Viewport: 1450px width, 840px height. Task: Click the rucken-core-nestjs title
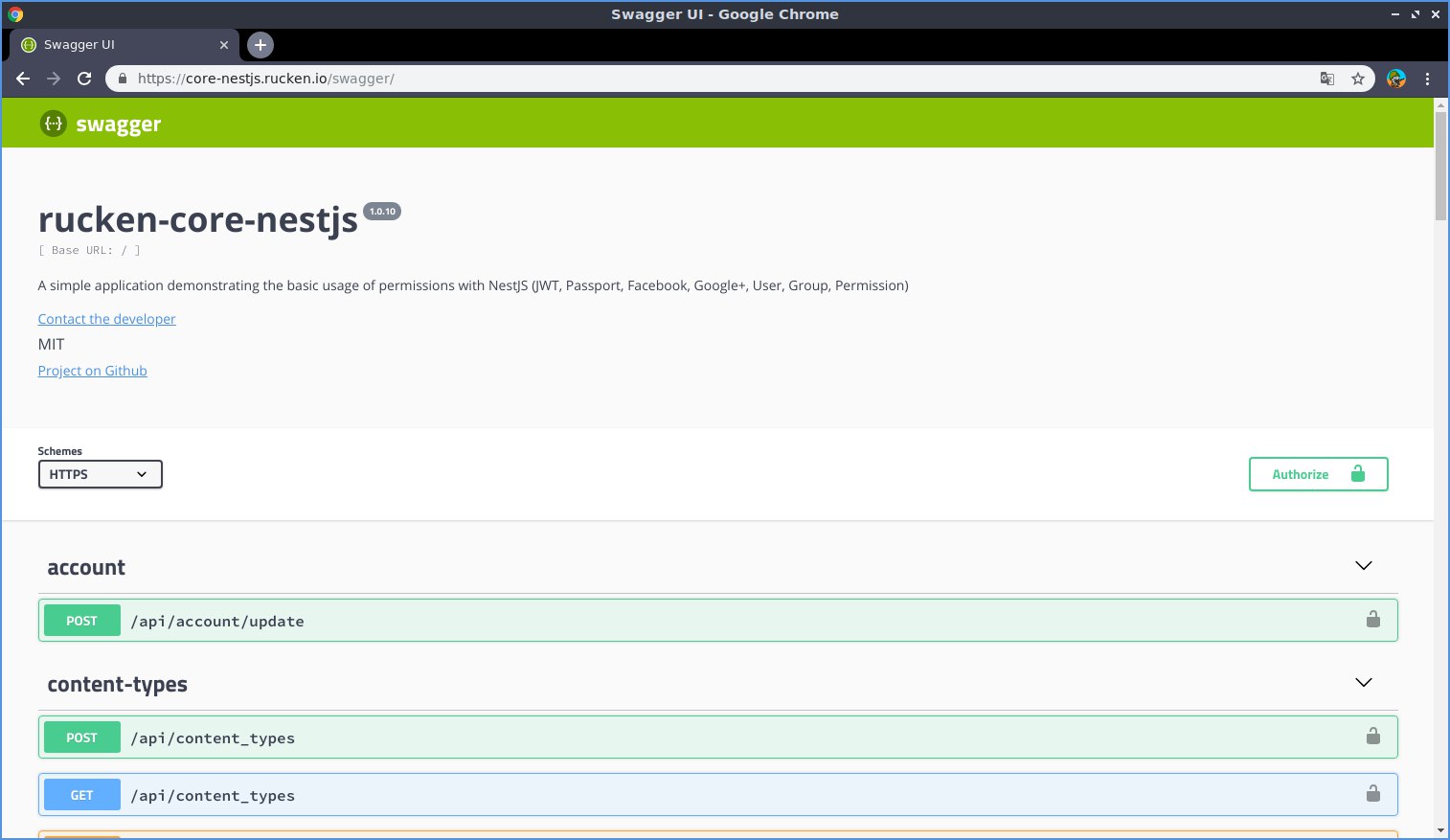pos(198,219)
